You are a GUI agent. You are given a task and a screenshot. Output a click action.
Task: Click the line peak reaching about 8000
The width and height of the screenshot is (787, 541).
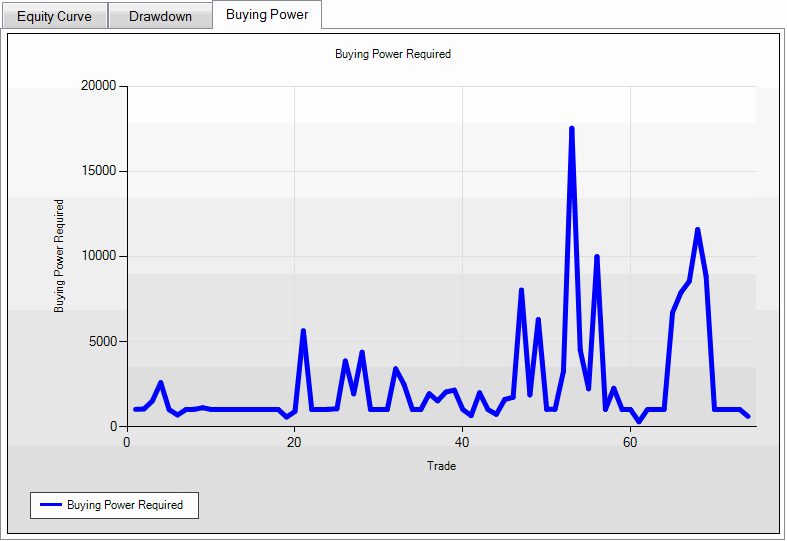pyautogui.click(x=521, y=290)
